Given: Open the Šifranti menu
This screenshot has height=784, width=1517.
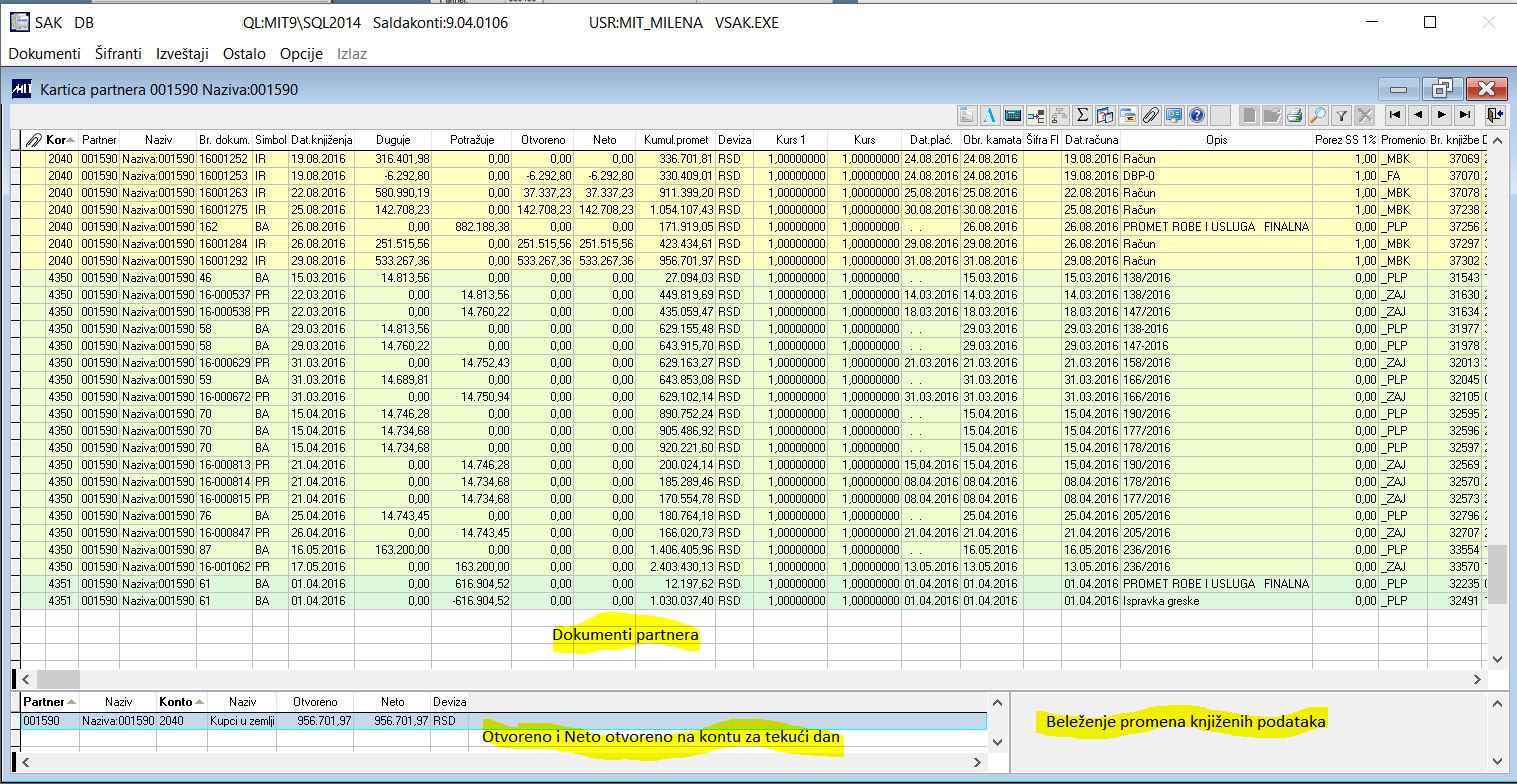Looking at the screenshot, I should point(118,53).
